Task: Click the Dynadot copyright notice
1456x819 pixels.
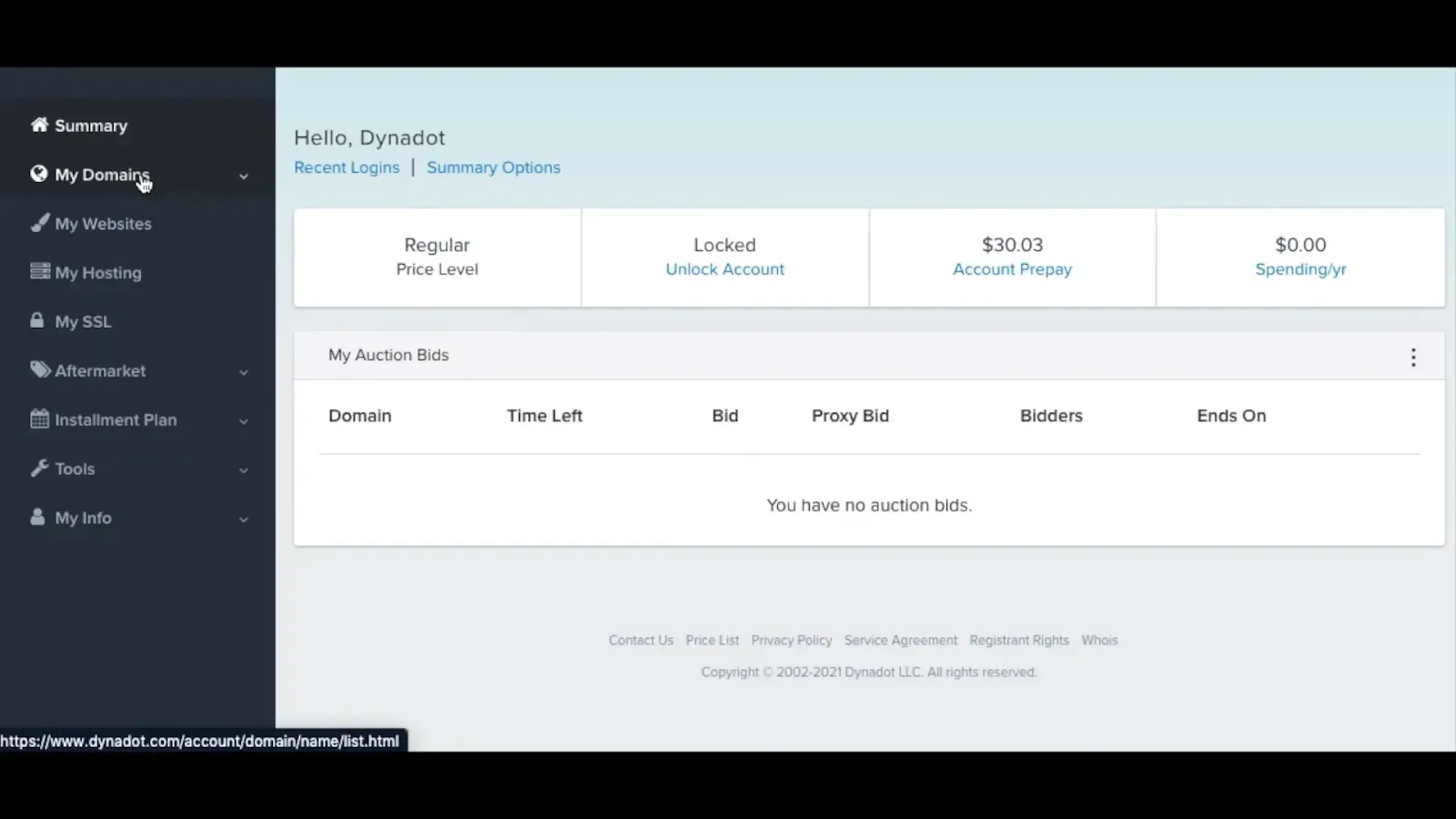Action: (869, 672)
